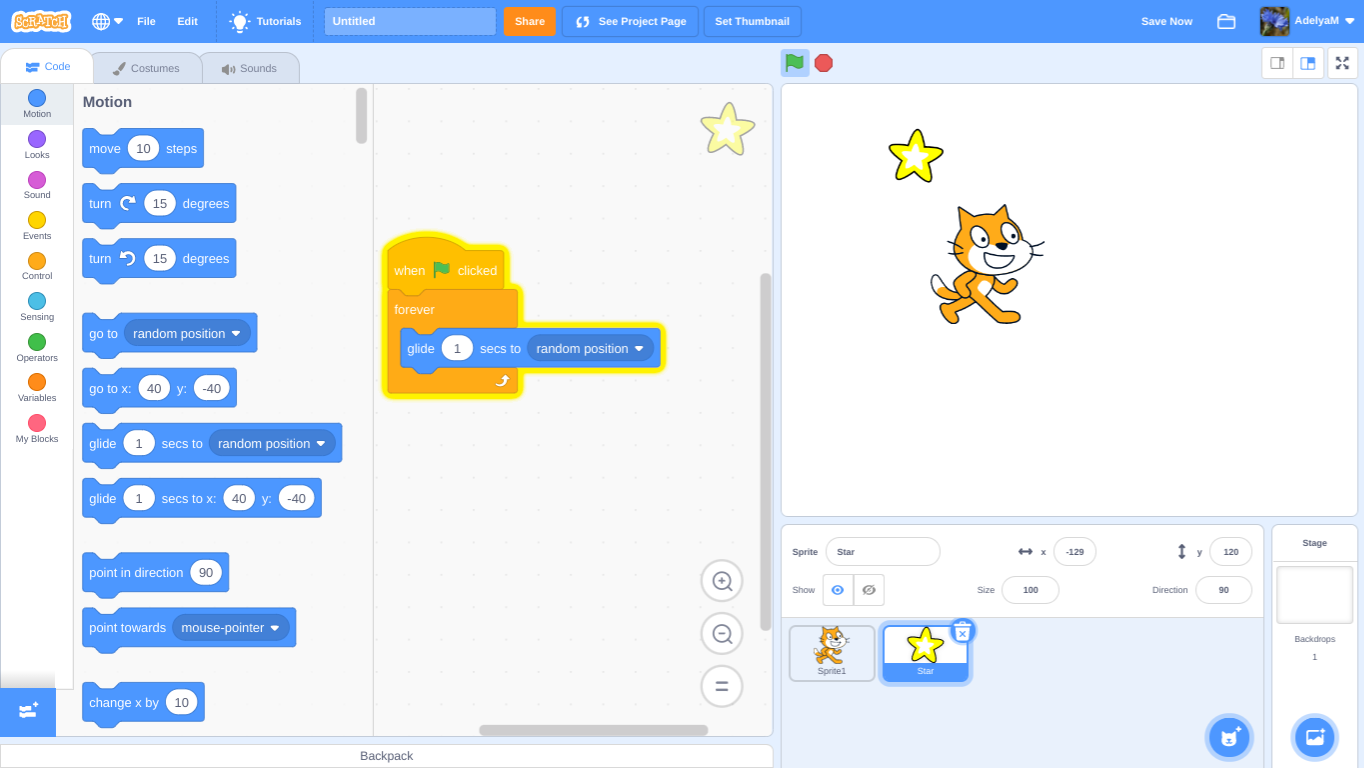Click See Project Page
This screenshot has width=1364, height=768.
click(631, 21)
